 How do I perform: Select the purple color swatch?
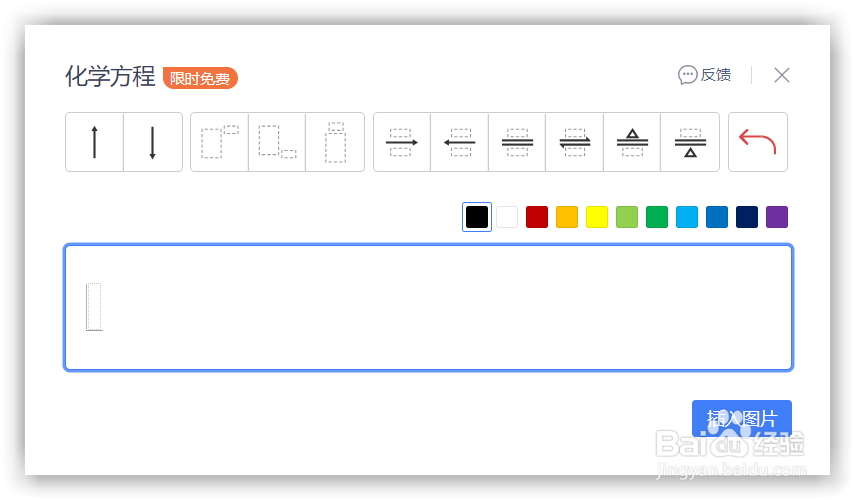pos(777,217)
